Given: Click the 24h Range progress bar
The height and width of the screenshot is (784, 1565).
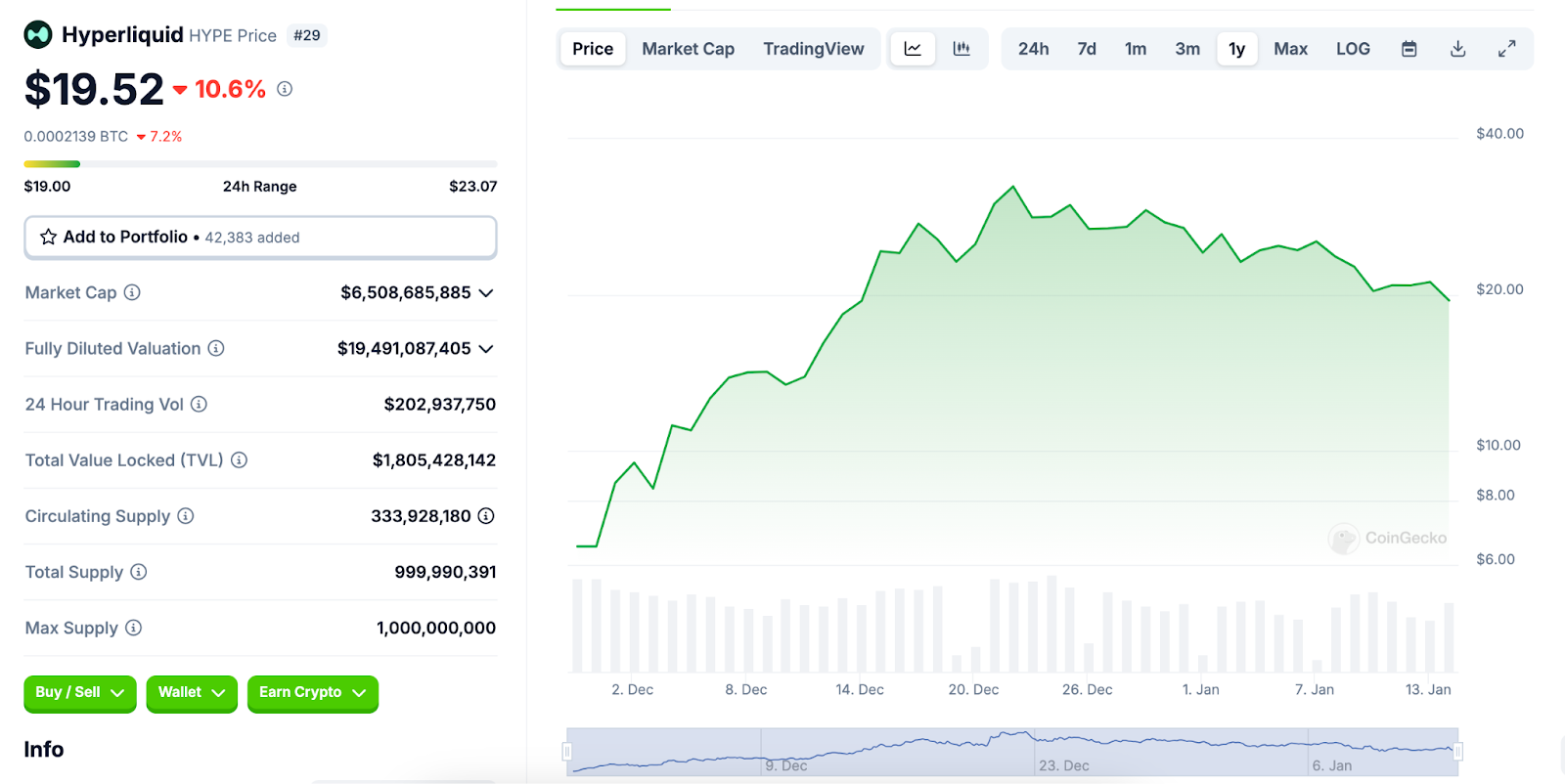Looking at the screenshot, I should [x=260, y=164].
